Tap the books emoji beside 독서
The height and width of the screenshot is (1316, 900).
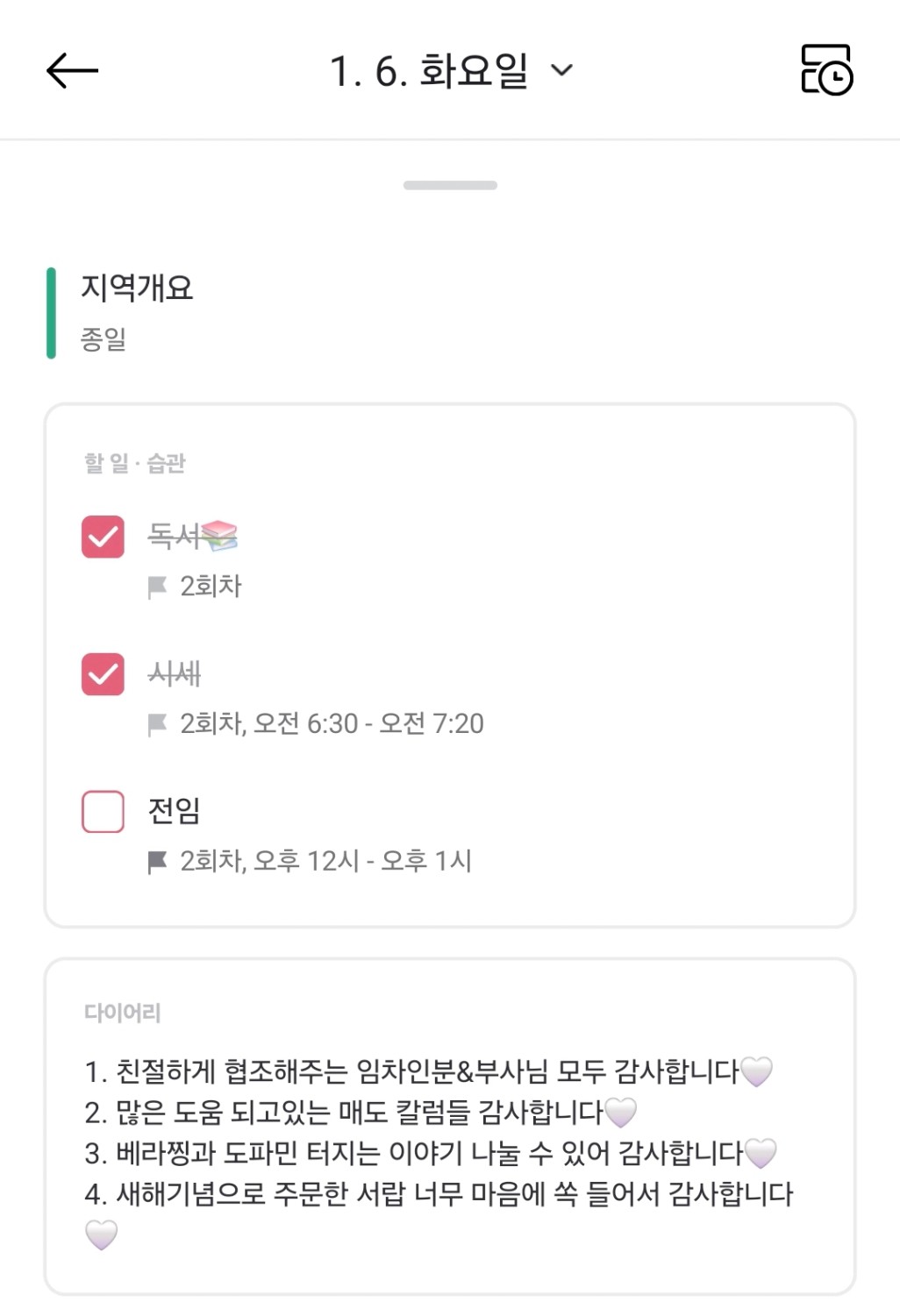point(219,535)
